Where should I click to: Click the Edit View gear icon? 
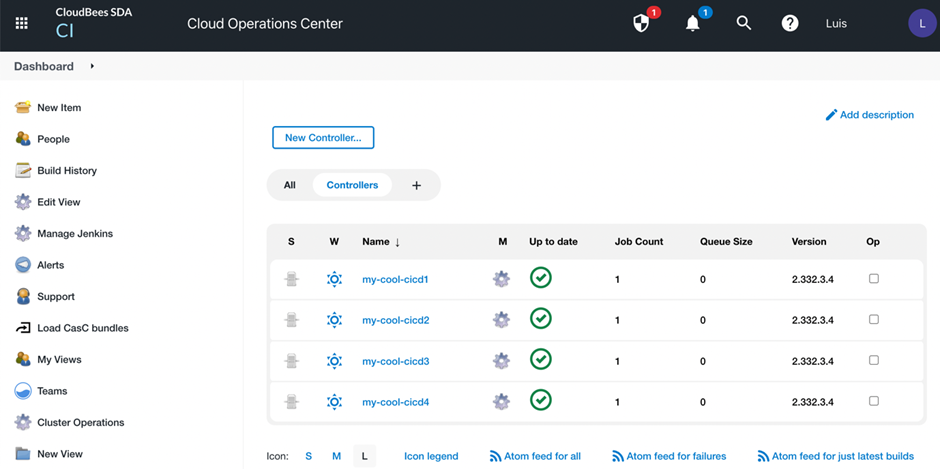23,202
